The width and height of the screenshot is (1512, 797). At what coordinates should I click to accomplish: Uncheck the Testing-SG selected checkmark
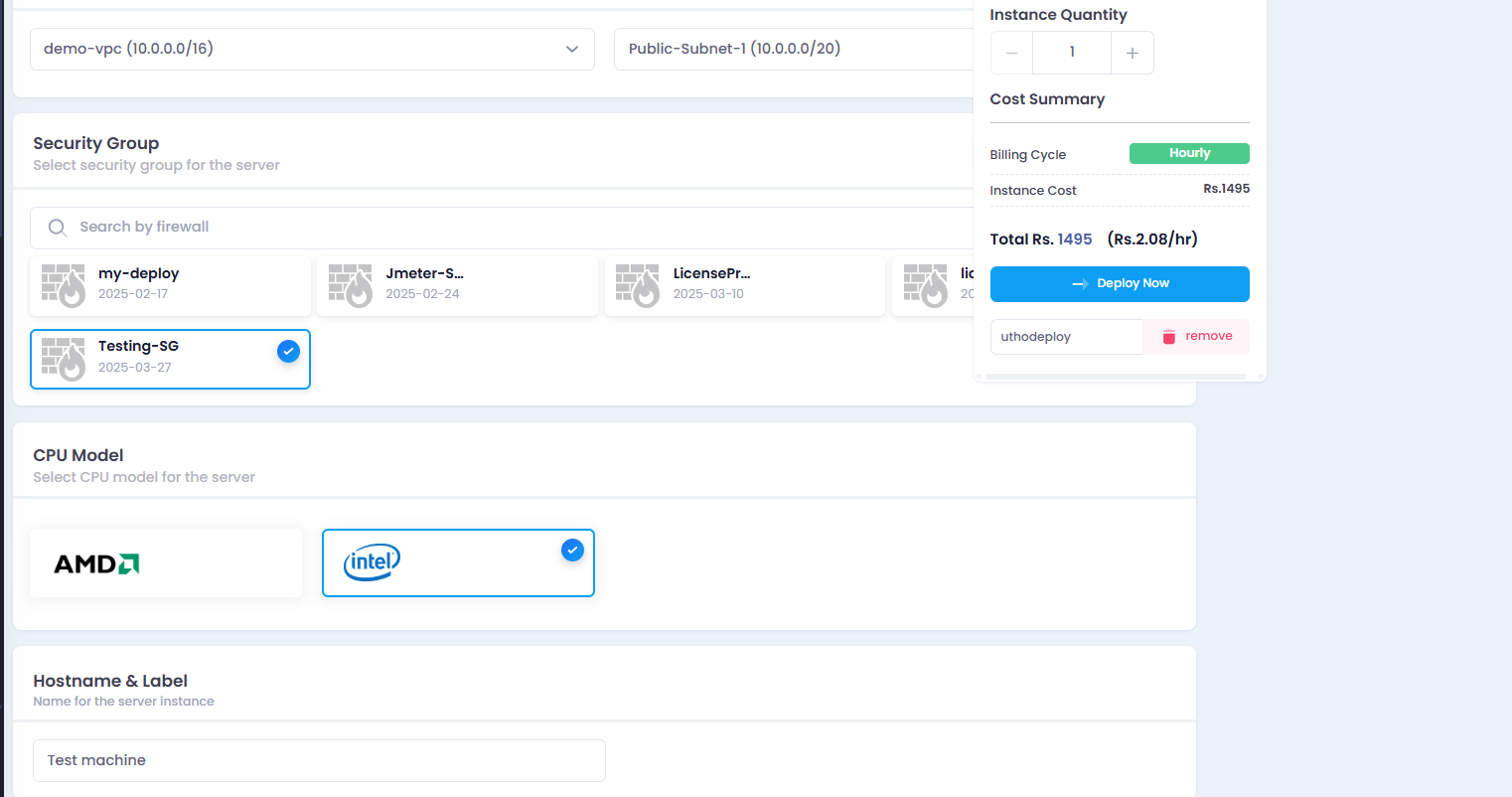(288, 351)
